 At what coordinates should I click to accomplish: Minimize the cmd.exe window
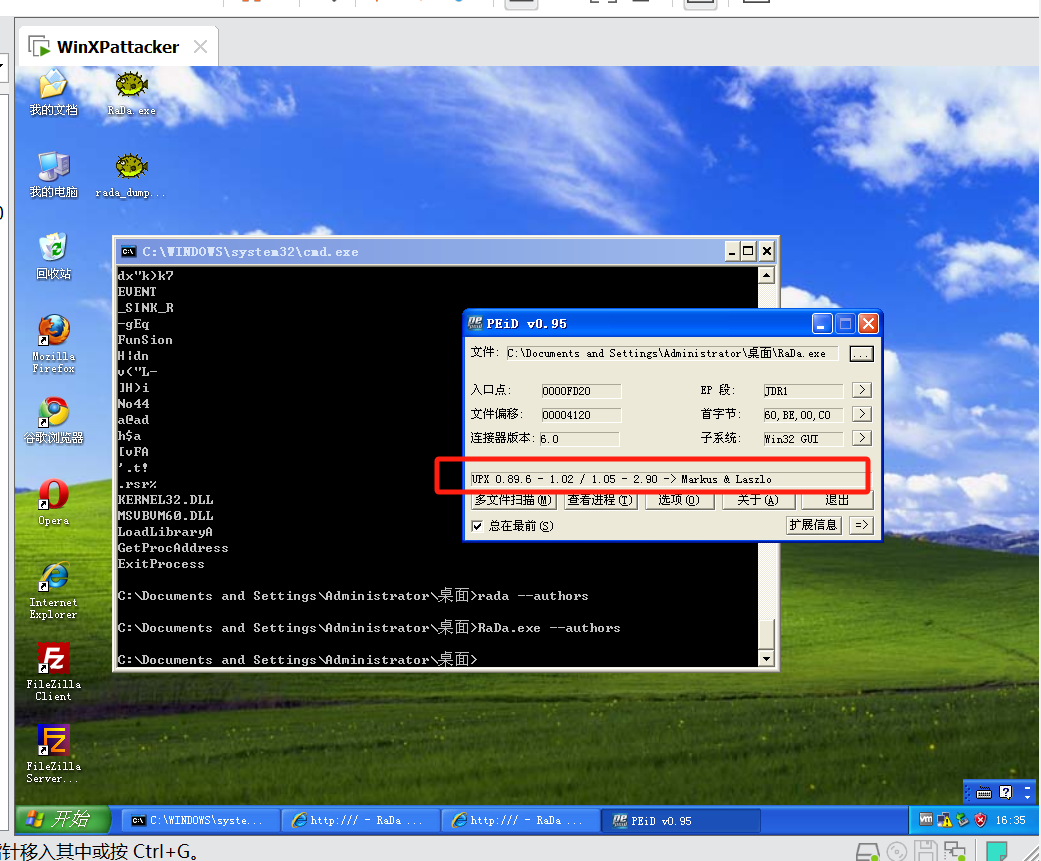(732, 251)
